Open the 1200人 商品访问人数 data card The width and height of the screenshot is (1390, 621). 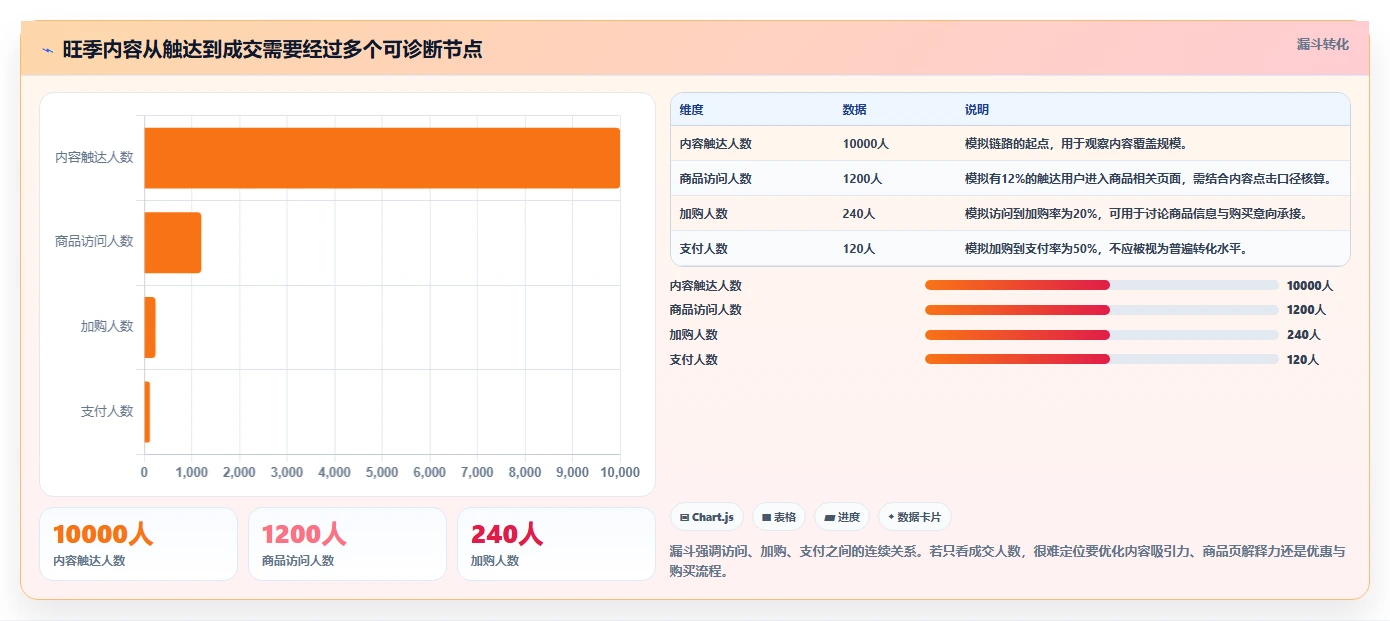click(347, 544)
